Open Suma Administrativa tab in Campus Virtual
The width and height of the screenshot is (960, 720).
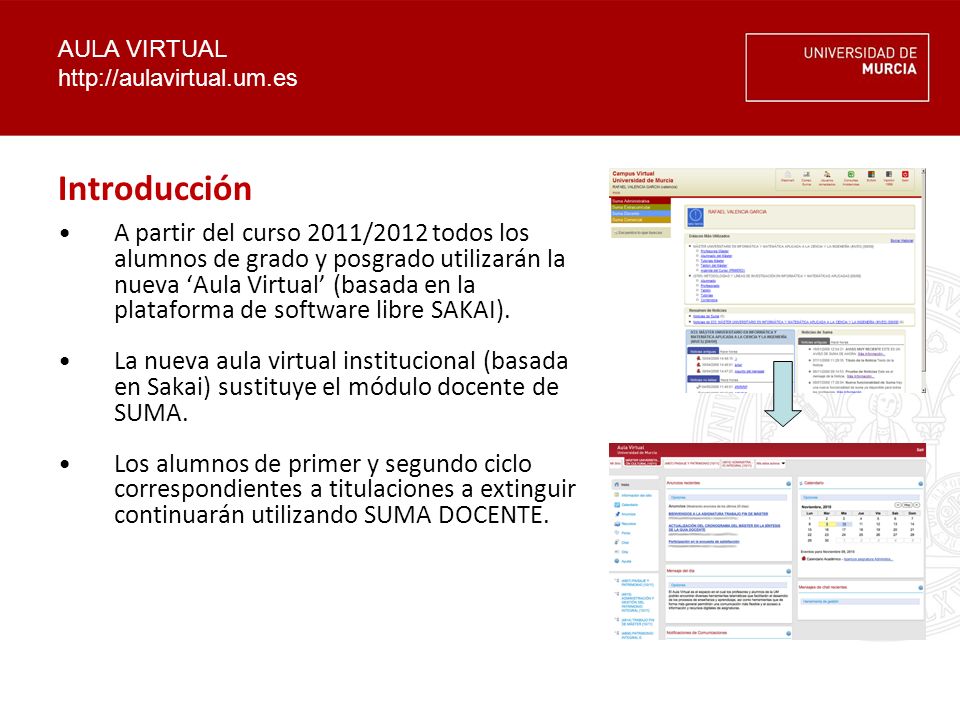(x=641, y=201)
